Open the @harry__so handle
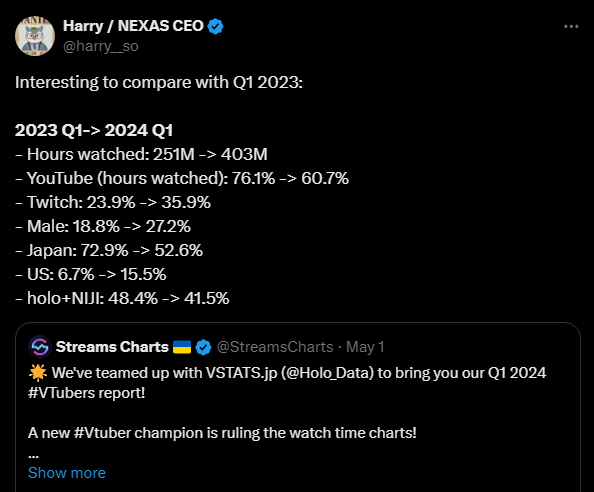Image resolution: width=594 pixels, height=492 pixels. (x=101, y=46)
